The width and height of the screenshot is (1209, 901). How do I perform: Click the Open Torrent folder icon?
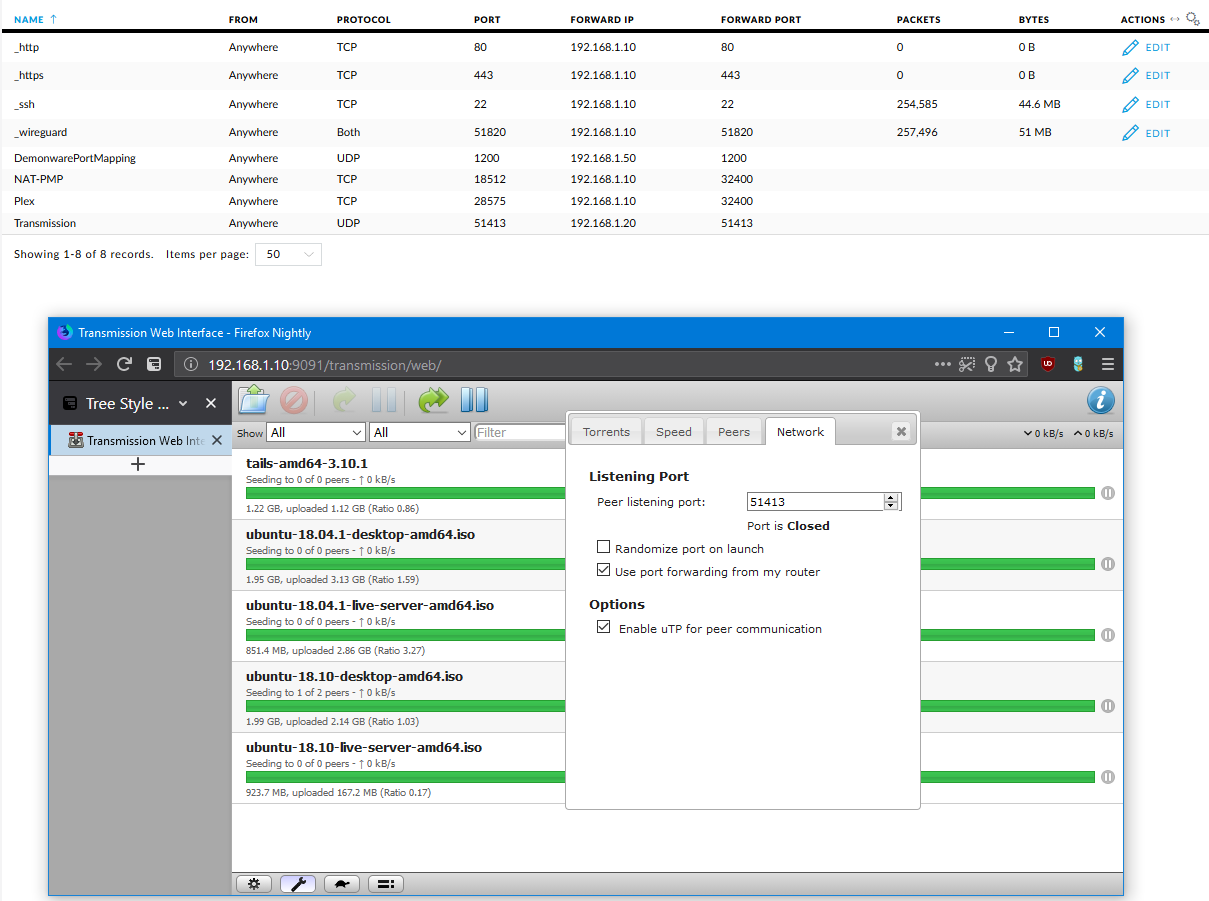[x=254, y=400]
